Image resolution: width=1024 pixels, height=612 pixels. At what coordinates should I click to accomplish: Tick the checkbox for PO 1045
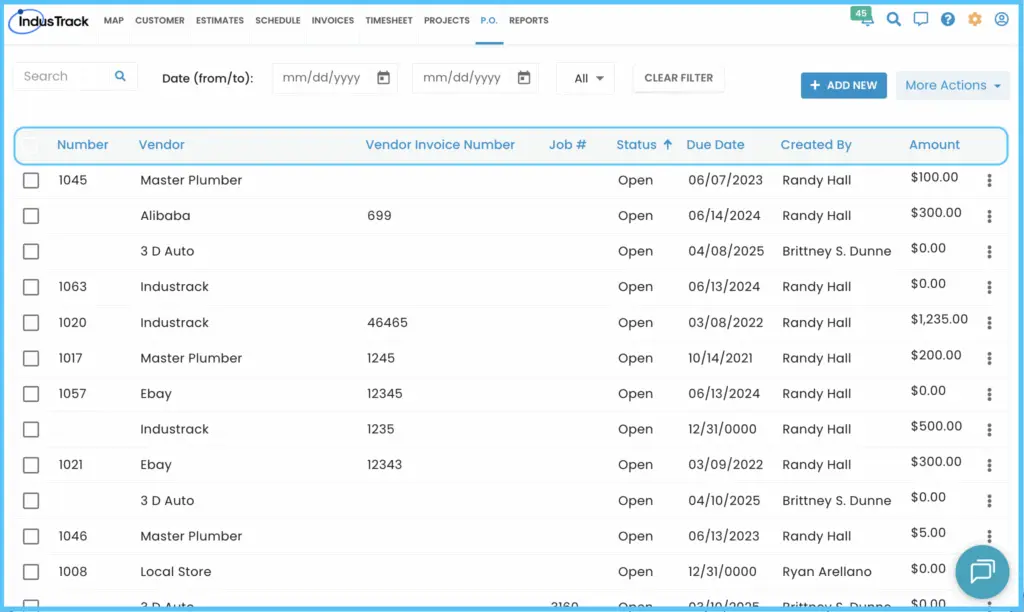[x=31, y=180]
